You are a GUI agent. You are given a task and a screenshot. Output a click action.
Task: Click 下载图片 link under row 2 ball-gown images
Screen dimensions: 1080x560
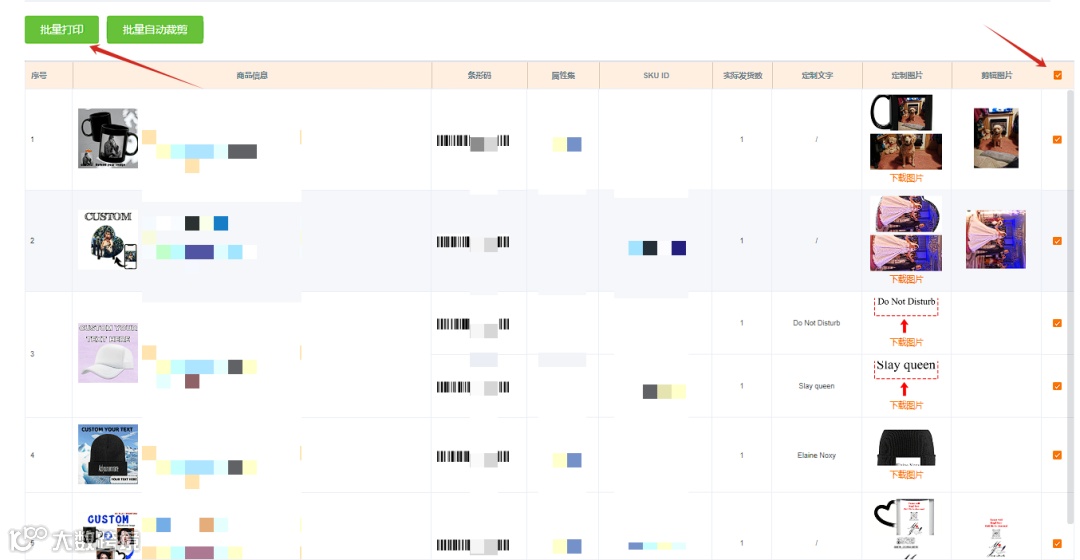906,279
